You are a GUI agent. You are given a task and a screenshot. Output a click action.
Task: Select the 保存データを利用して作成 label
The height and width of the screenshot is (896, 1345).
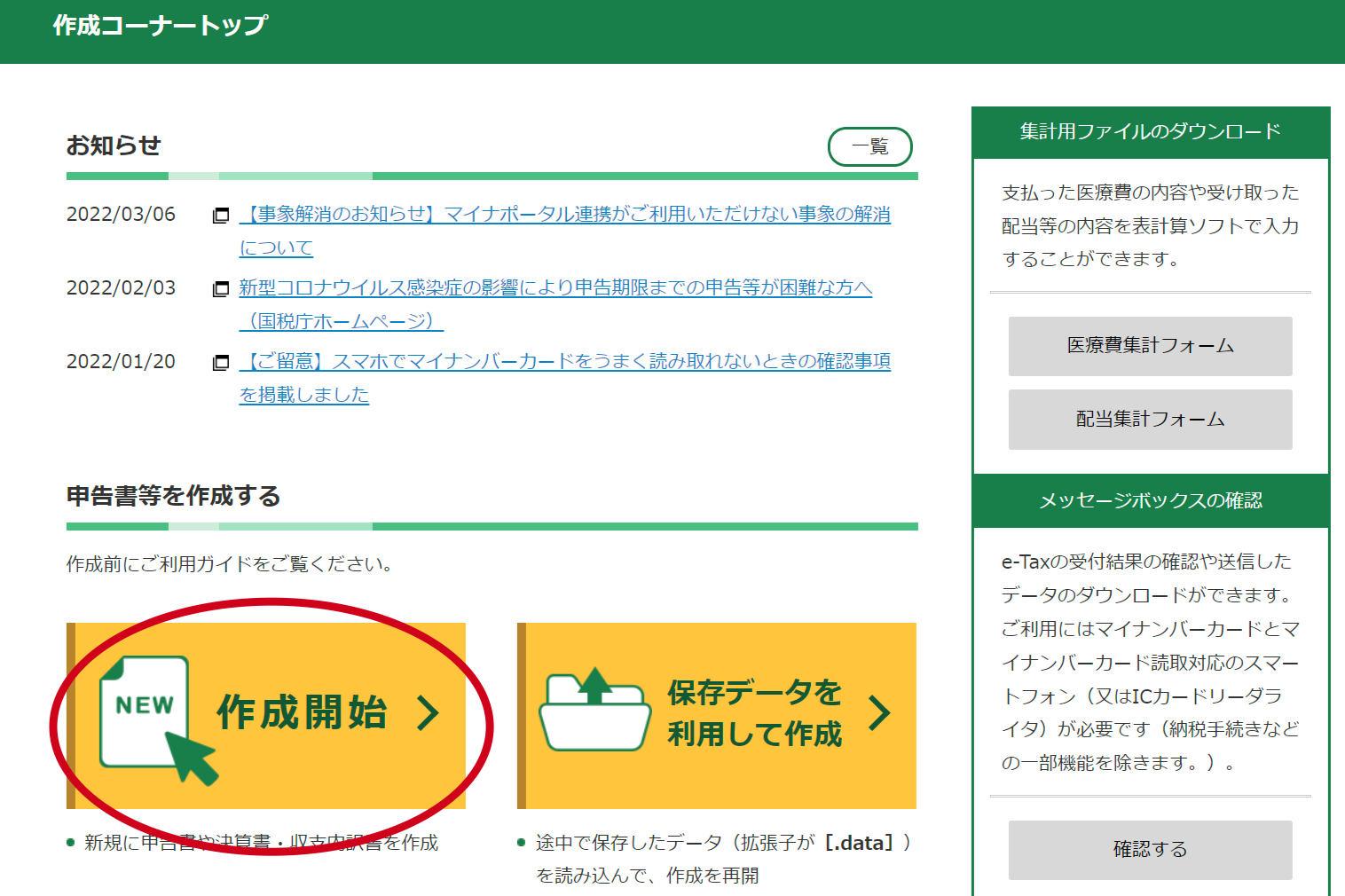pyautogui.click(x=754, y=713)
